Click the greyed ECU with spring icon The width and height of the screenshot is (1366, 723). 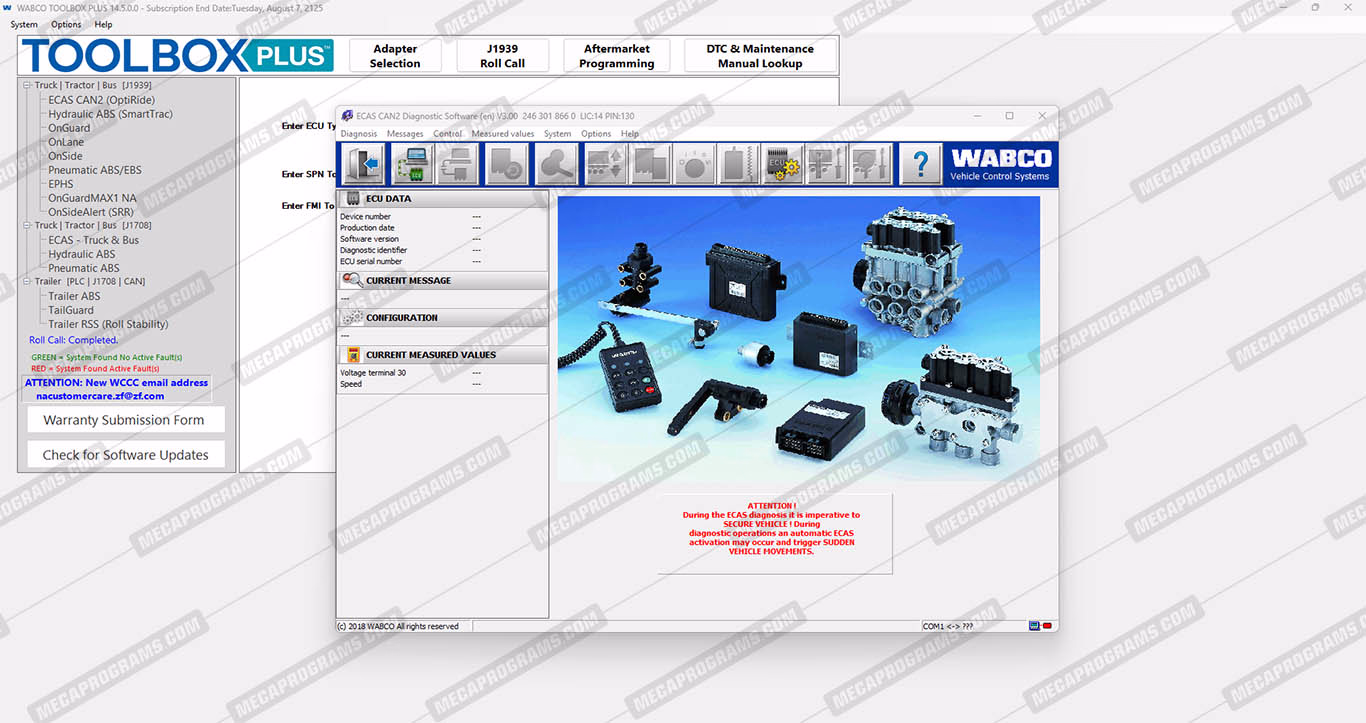[738, 164]
